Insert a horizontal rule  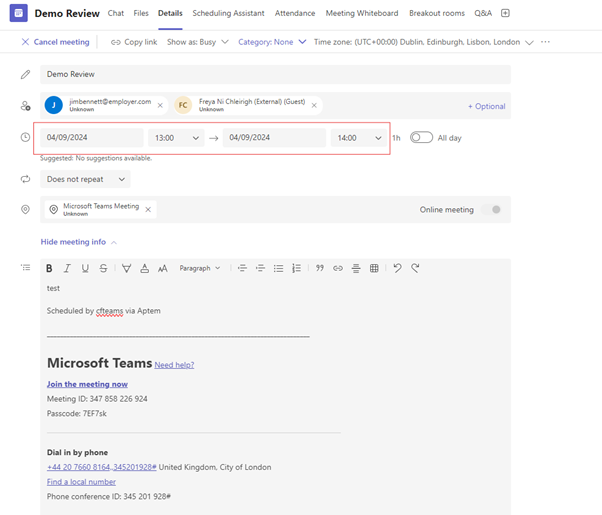[x=356, y=268]
